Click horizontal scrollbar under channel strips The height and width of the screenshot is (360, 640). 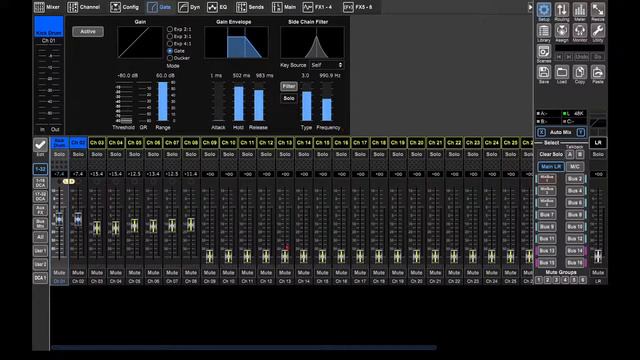tap(244, 347)
